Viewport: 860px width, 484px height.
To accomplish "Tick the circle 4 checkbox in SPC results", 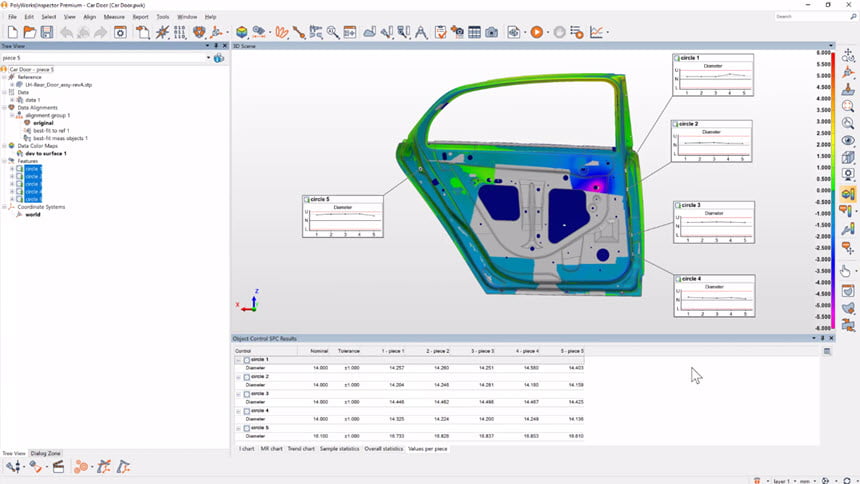I will tap(247, 411).
